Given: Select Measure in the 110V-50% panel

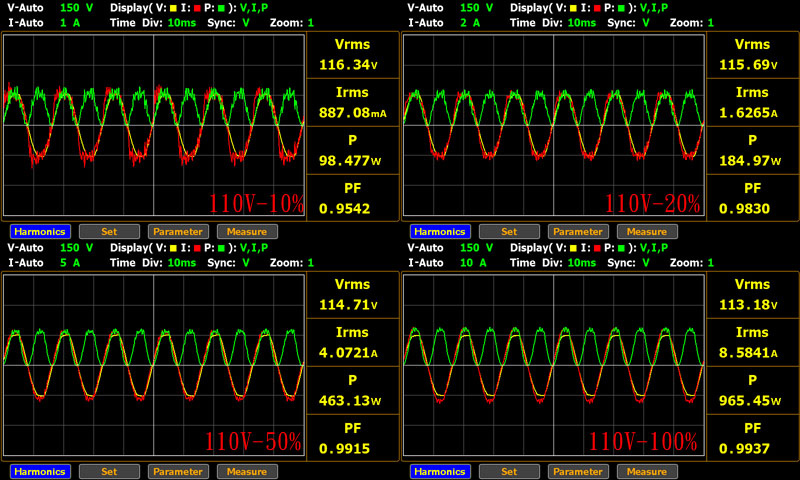Looking at the screenshot, I should [x=247, y=471].
